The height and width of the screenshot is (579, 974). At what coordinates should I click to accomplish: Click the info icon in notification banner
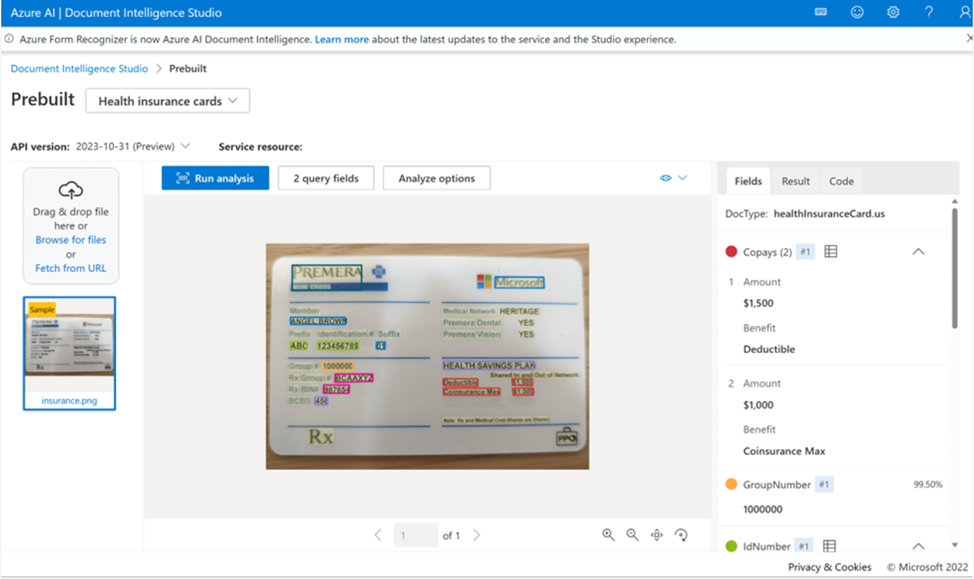[9, 39]
